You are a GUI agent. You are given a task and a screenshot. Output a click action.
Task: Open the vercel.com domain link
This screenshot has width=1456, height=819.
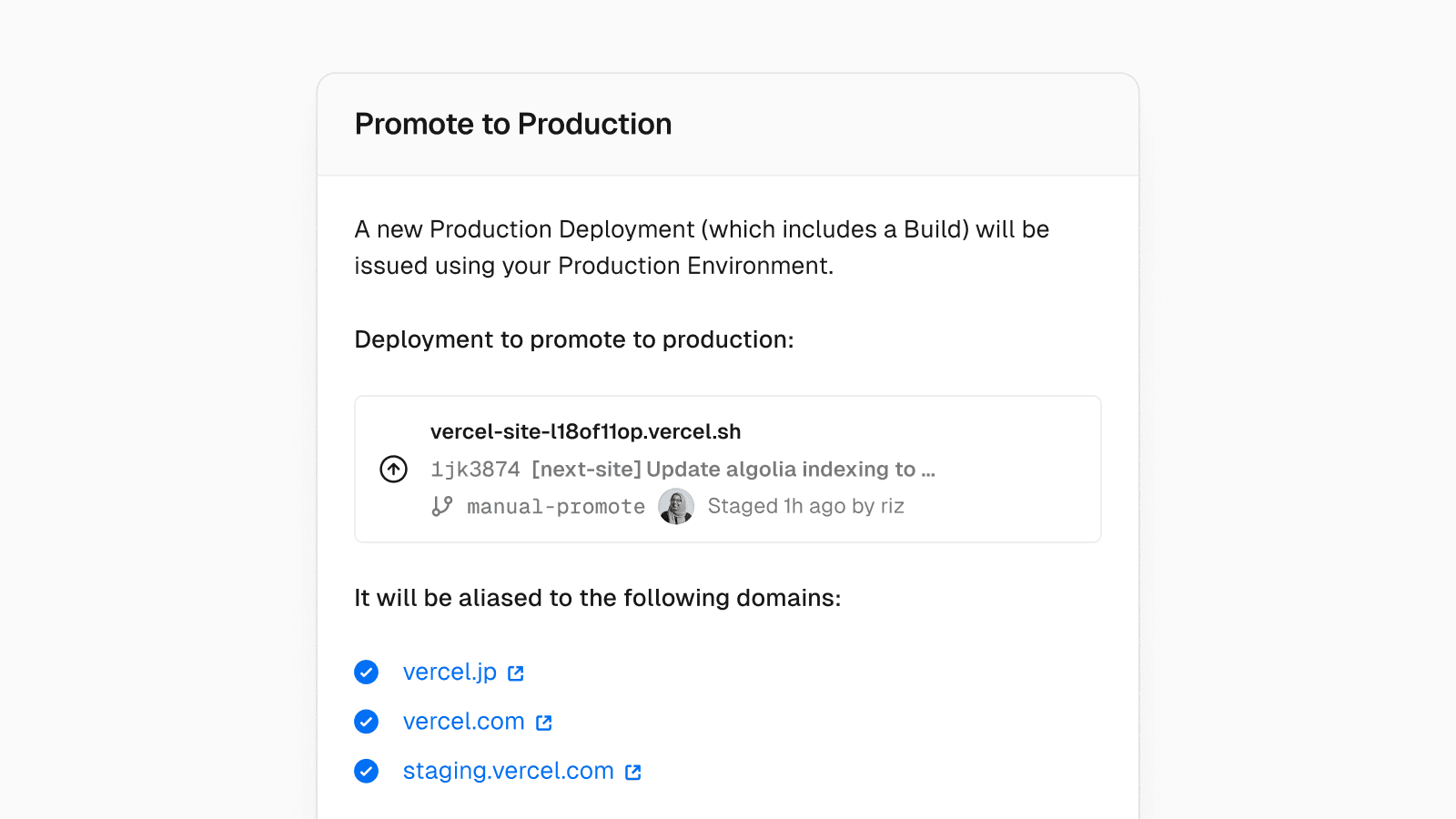pyautogui.click(x=463, y=722)
